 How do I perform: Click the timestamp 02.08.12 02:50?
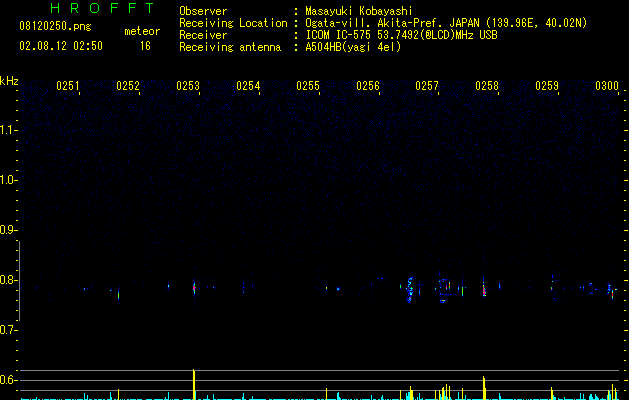tap(61, 46)
